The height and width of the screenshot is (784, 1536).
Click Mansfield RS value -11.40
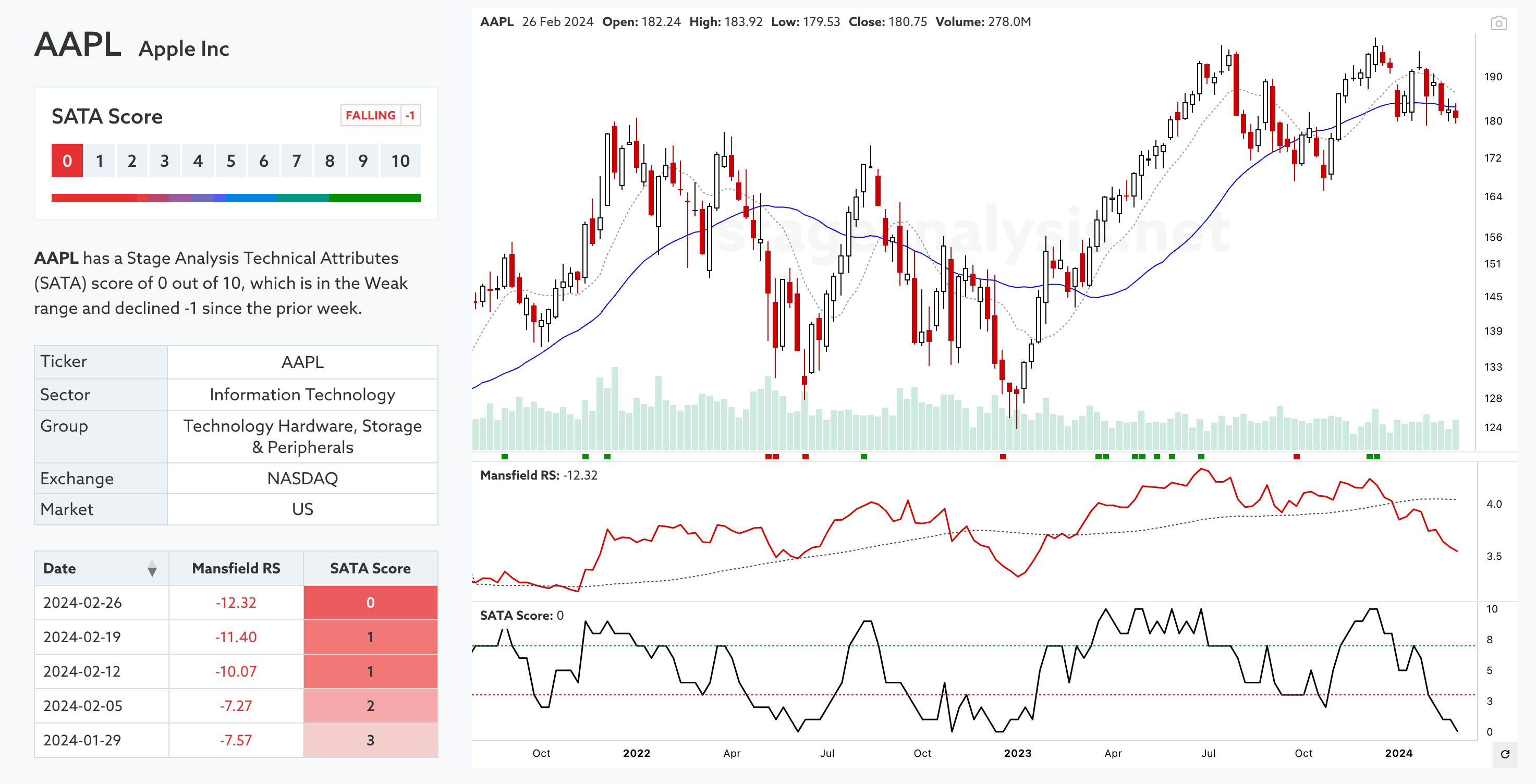coord(236,636)
